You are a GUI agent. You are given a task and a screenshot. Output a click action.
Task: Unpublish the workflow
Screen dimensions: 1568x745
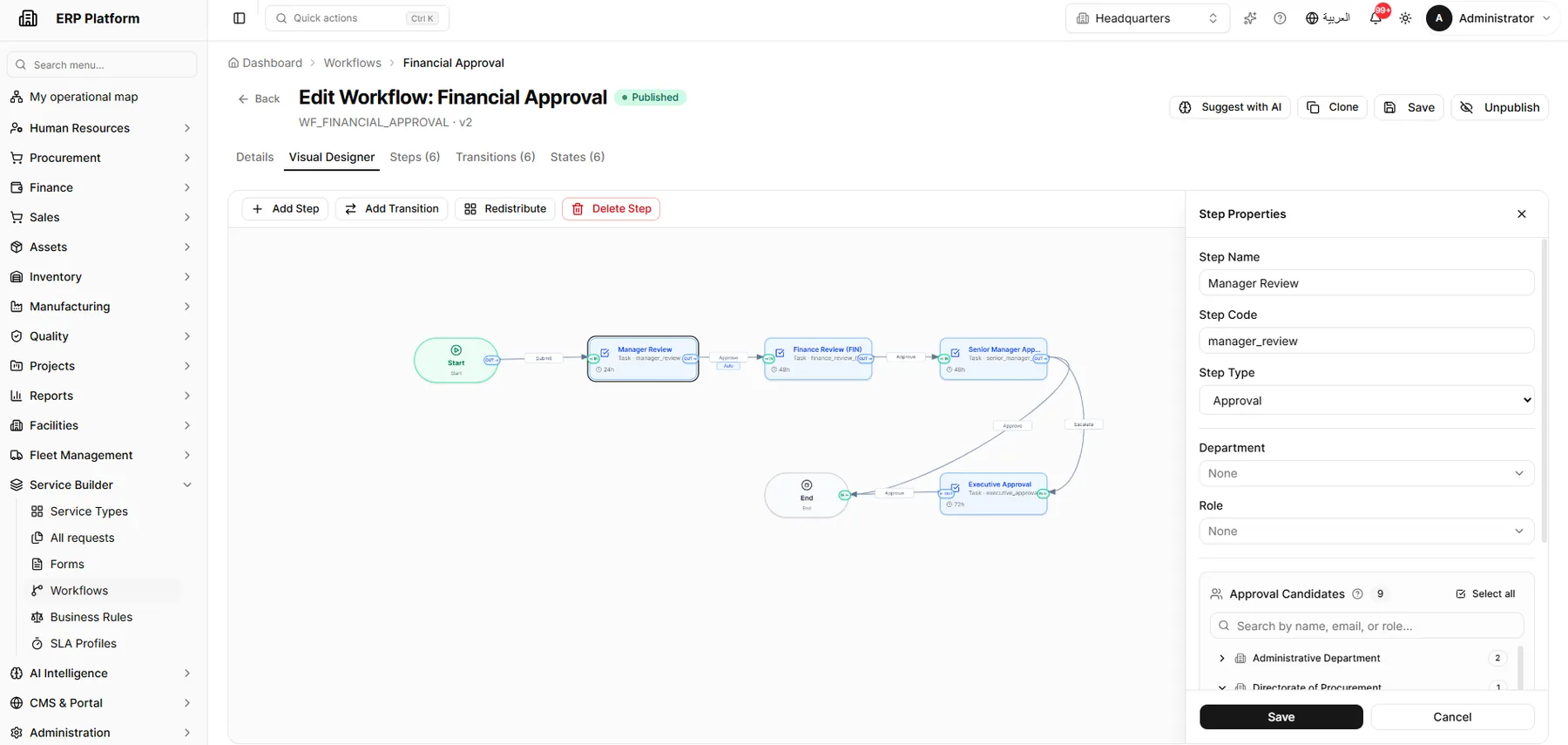[1499, 107]
